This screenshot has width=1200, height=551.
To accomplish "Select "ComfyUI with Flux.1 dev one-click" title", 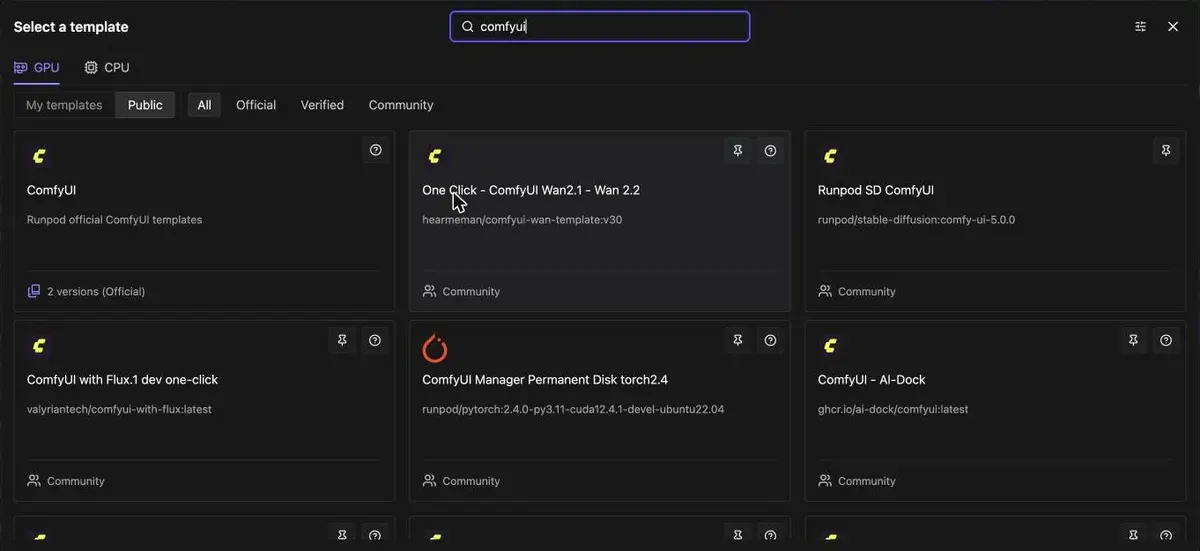I will click(122, 380).
